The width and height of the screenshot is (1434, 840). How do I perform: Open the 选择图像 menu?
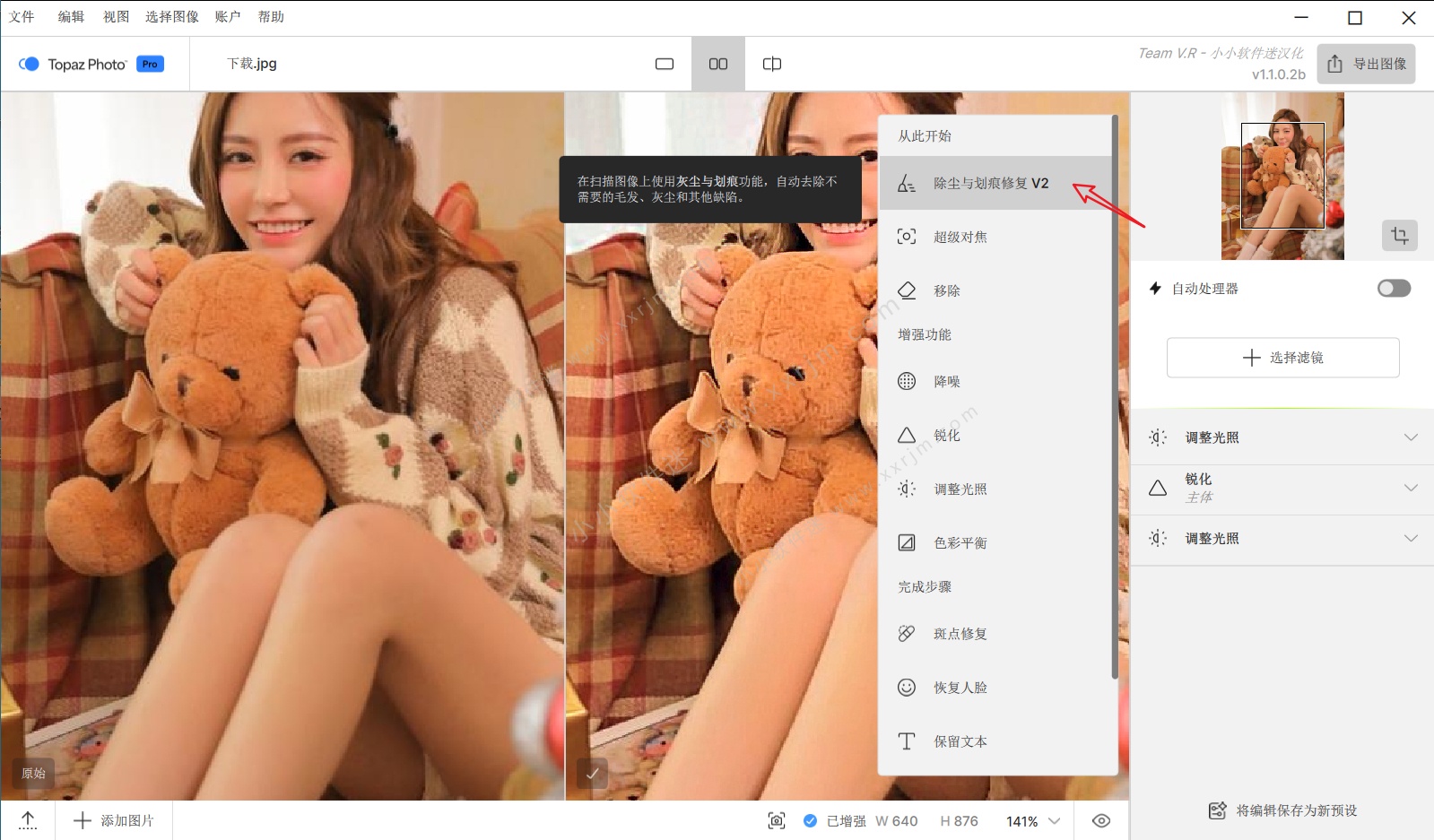pyautogui.click(x=172, y=17)
